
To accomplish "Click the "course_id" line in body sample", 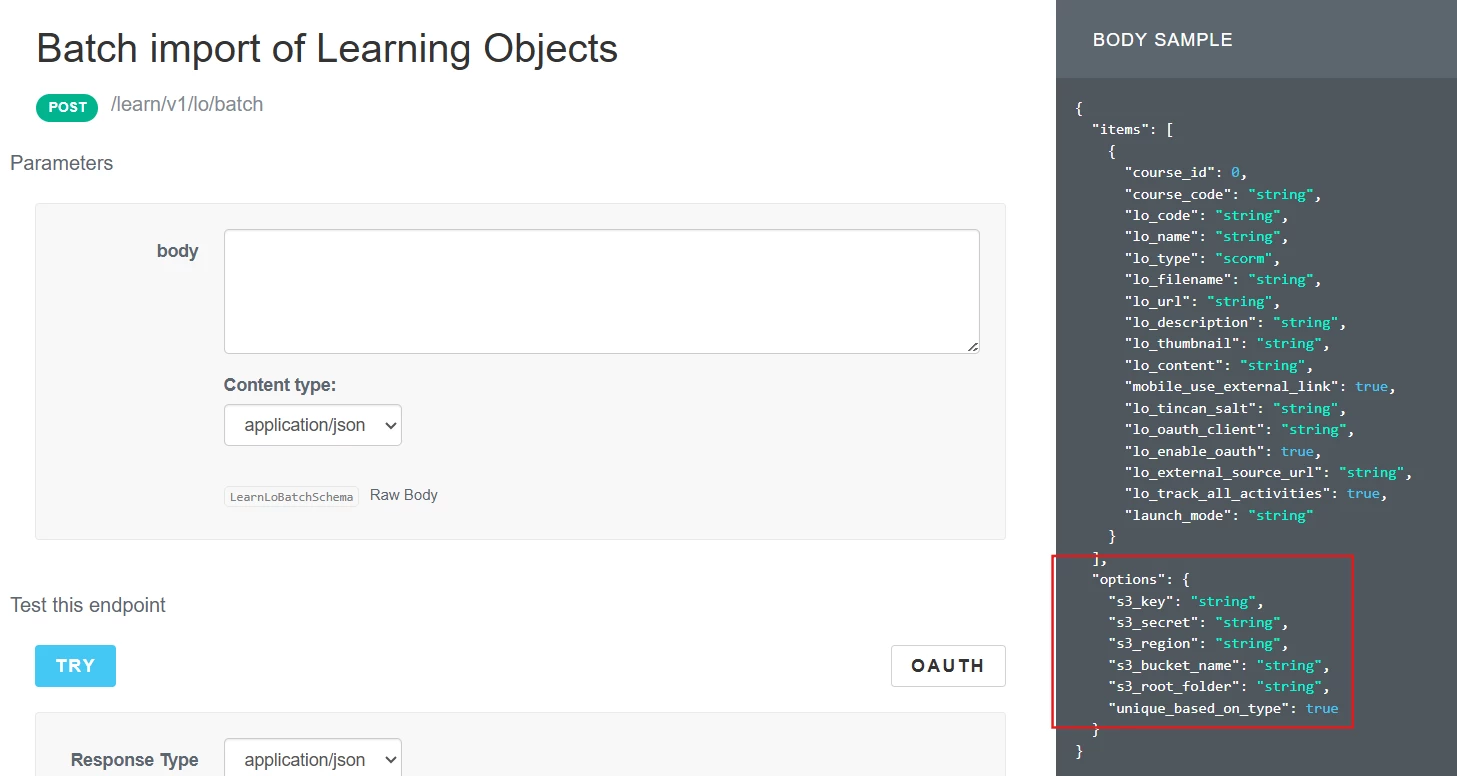I will coord(1185,172).
